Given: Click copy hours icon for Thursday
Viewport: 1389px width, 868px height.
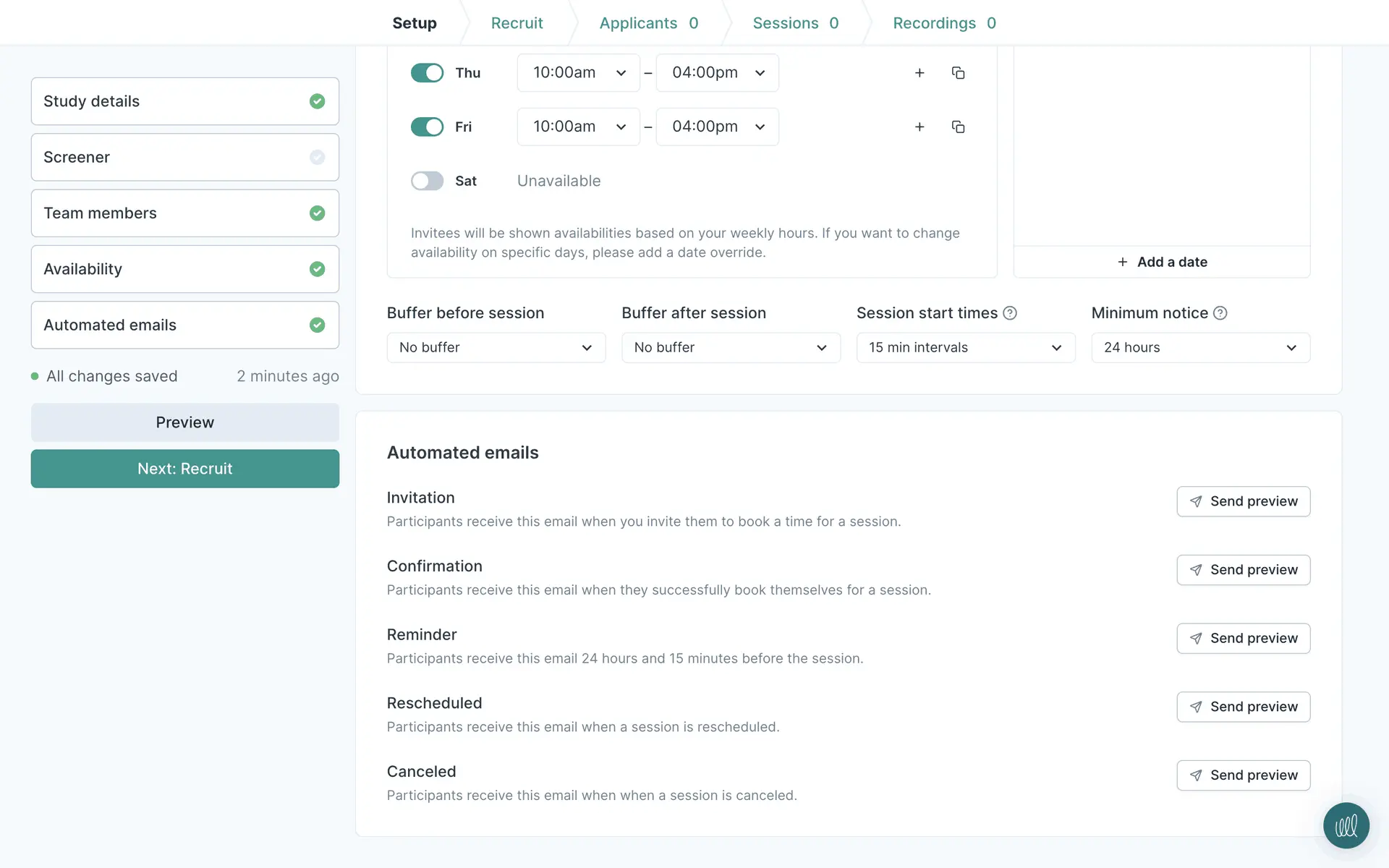Looking at the screenshot, I should pyautogui.click(x=958, y=73).
